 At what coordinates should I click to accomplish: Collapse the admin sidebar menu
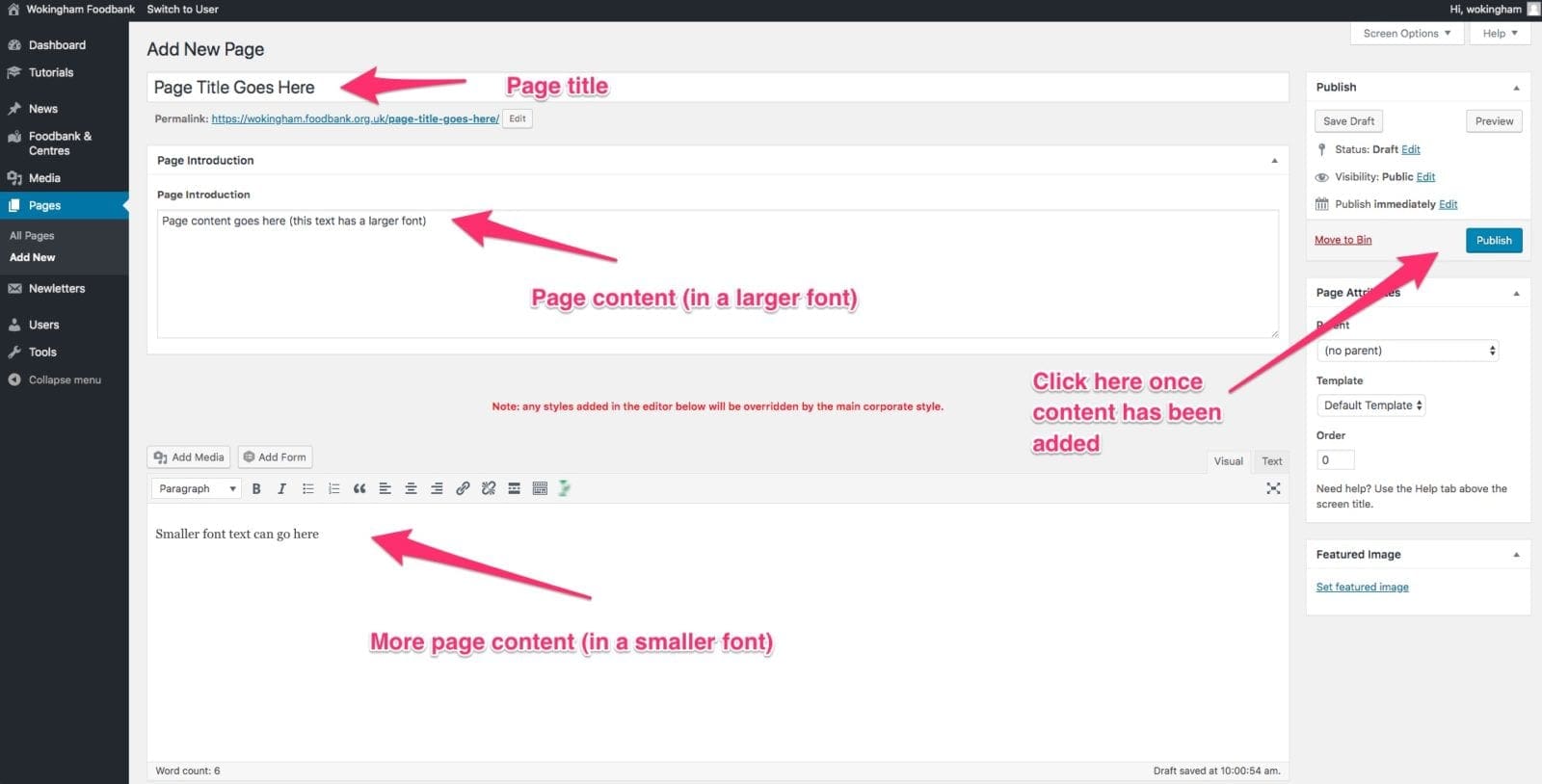point(64,379)
